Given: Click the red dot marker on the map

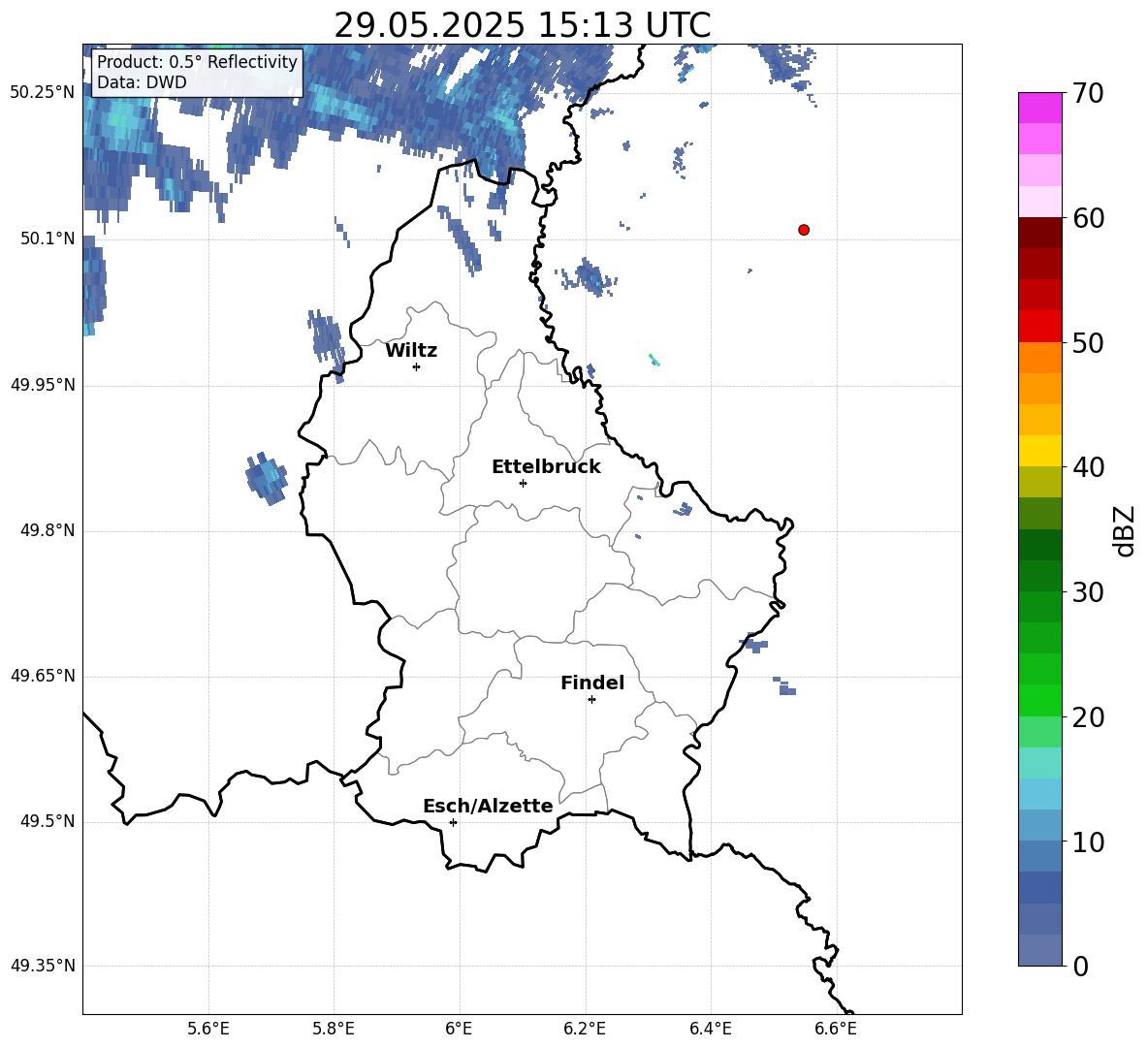Looking at the screenshot, I should coord(803,230).
